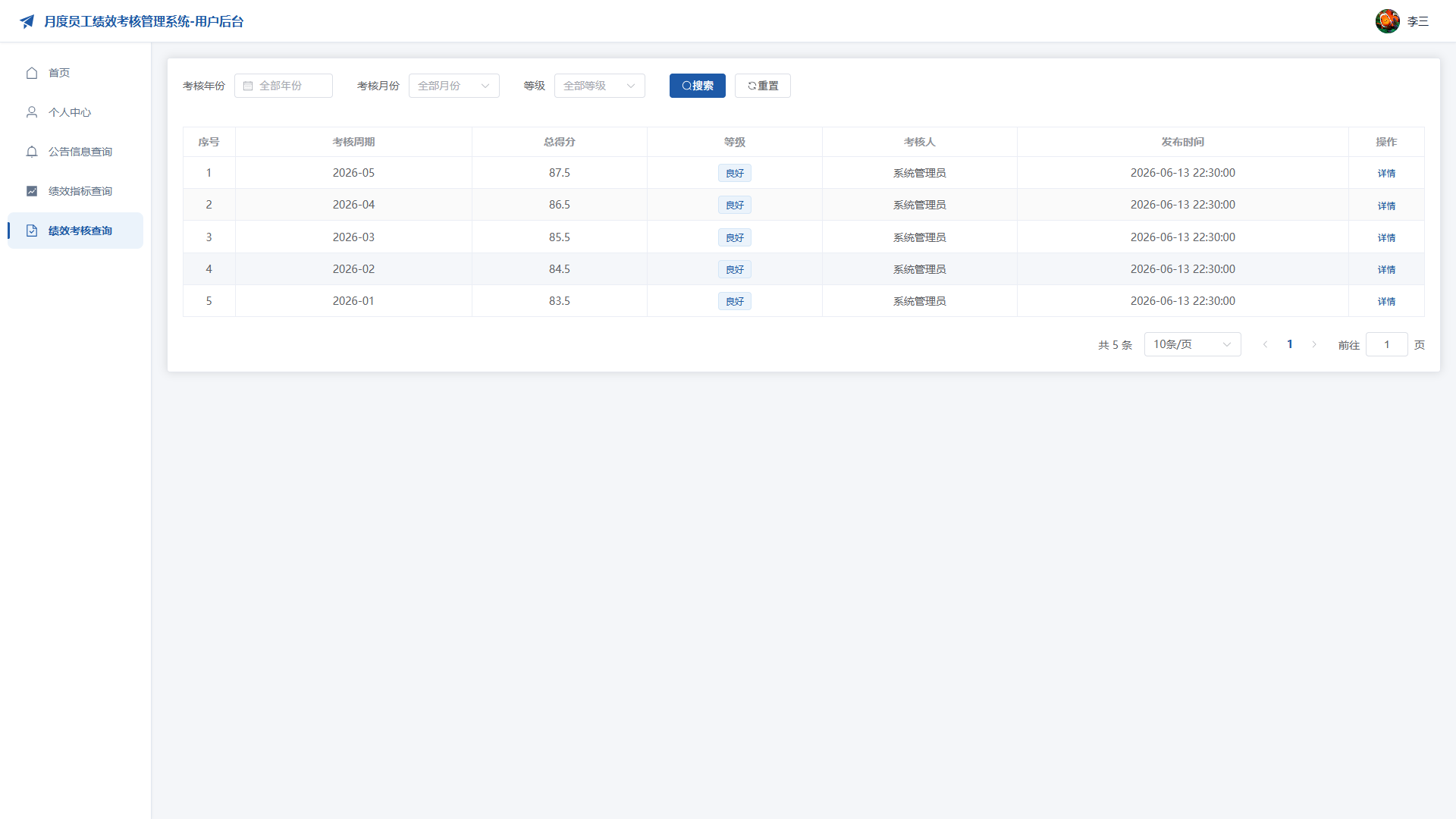This screenshot has width=1456, height=819.
Task: Click the 搜索 button
Action: point(698,86)
